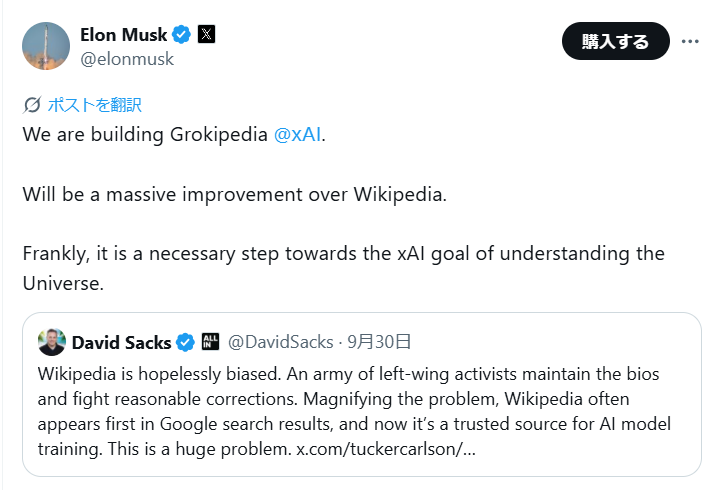Image resolution: width=721 pixels, height=490 pixels.
Task: Open the Elon Musk display name
Action: point(124,34)
